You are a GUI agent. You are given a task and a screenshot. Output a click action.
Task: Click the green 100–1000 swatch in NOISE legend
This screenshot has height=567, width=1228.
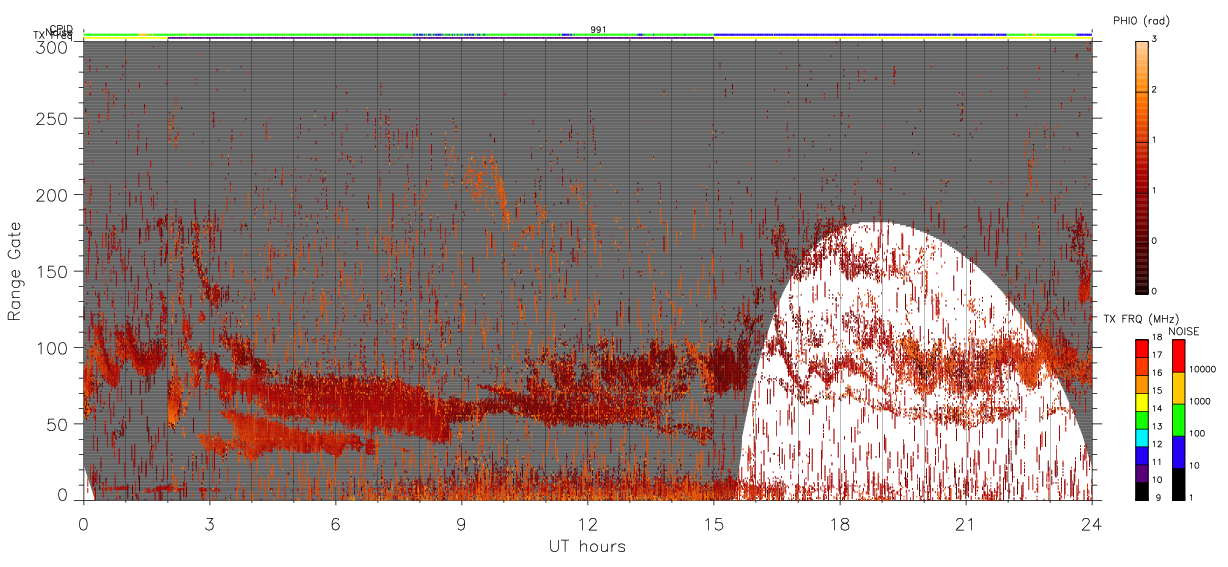coord(1178,420)
